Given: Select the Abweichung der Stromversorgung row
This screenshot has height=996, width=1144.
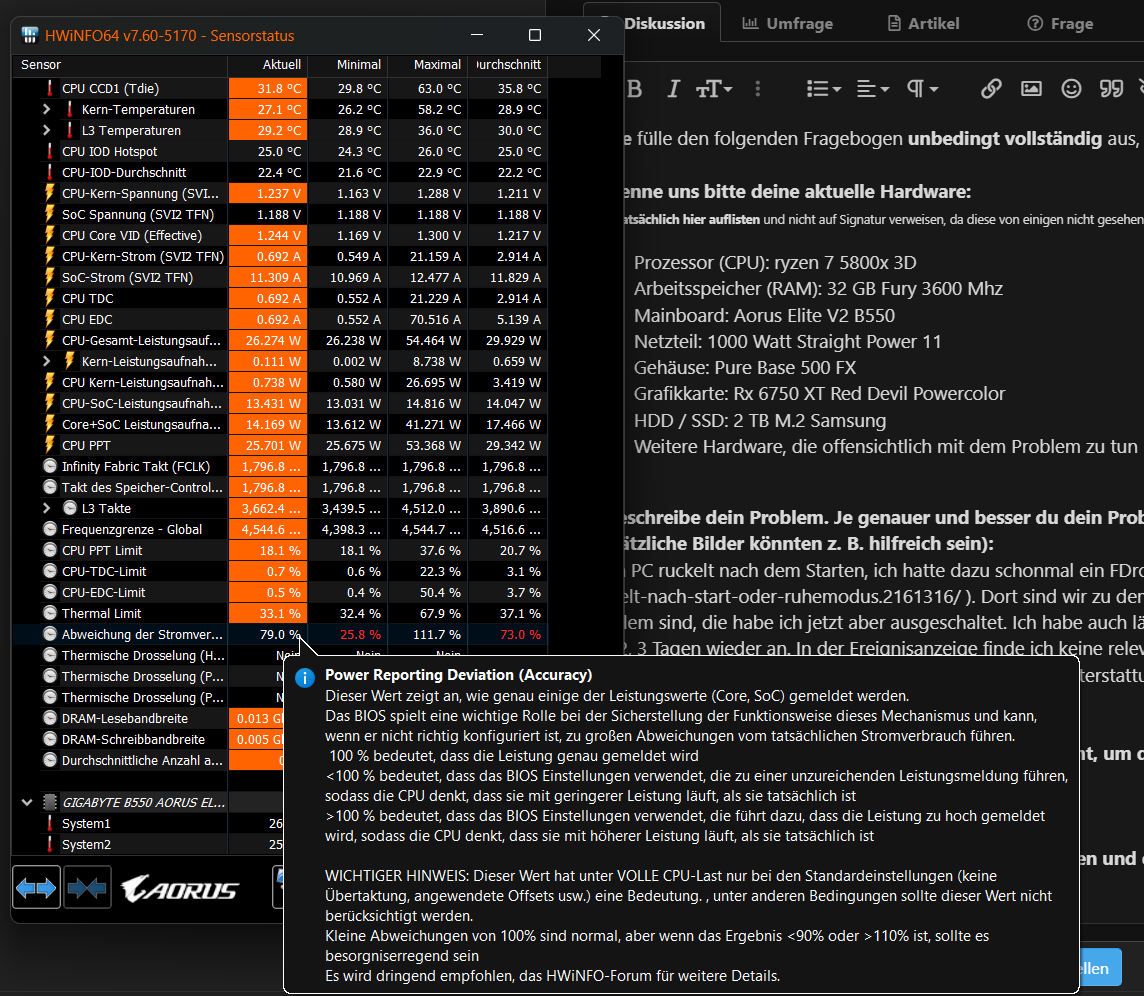Looking at the screenshot, I should coord(281,635).
